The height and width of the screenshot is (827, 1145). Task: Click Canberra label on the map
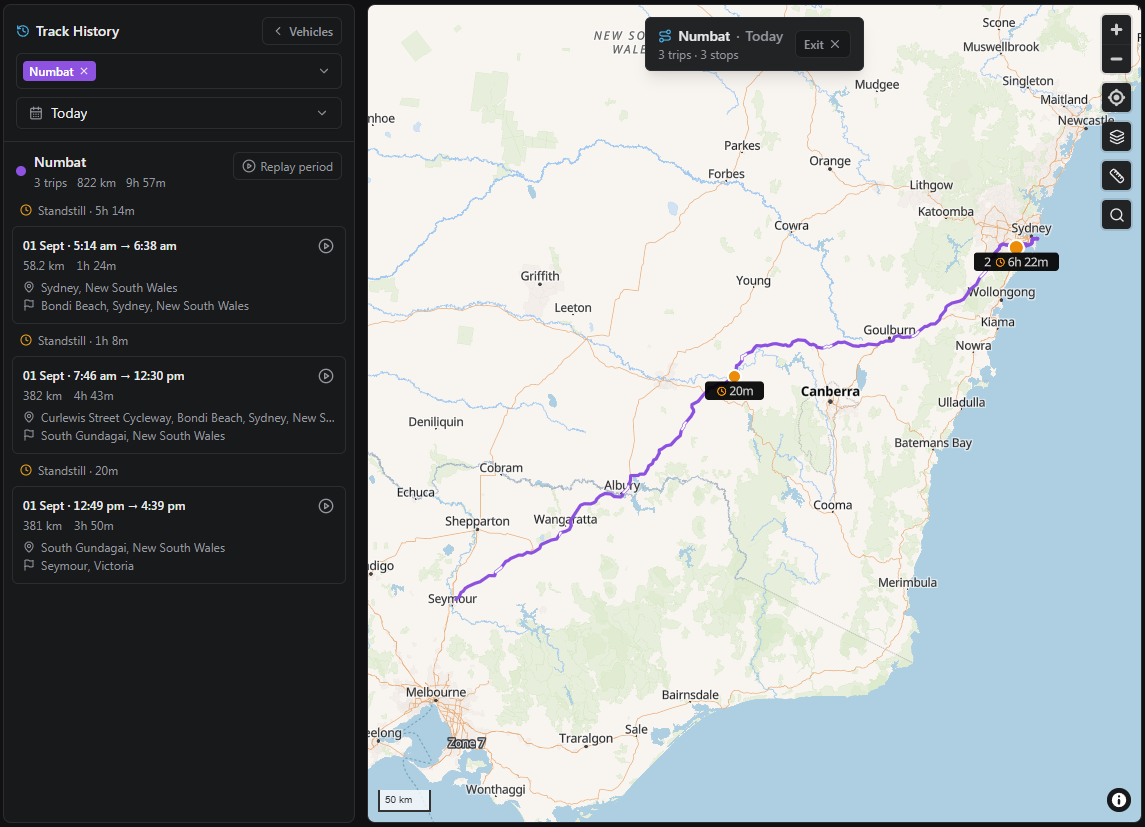(830, 391)
